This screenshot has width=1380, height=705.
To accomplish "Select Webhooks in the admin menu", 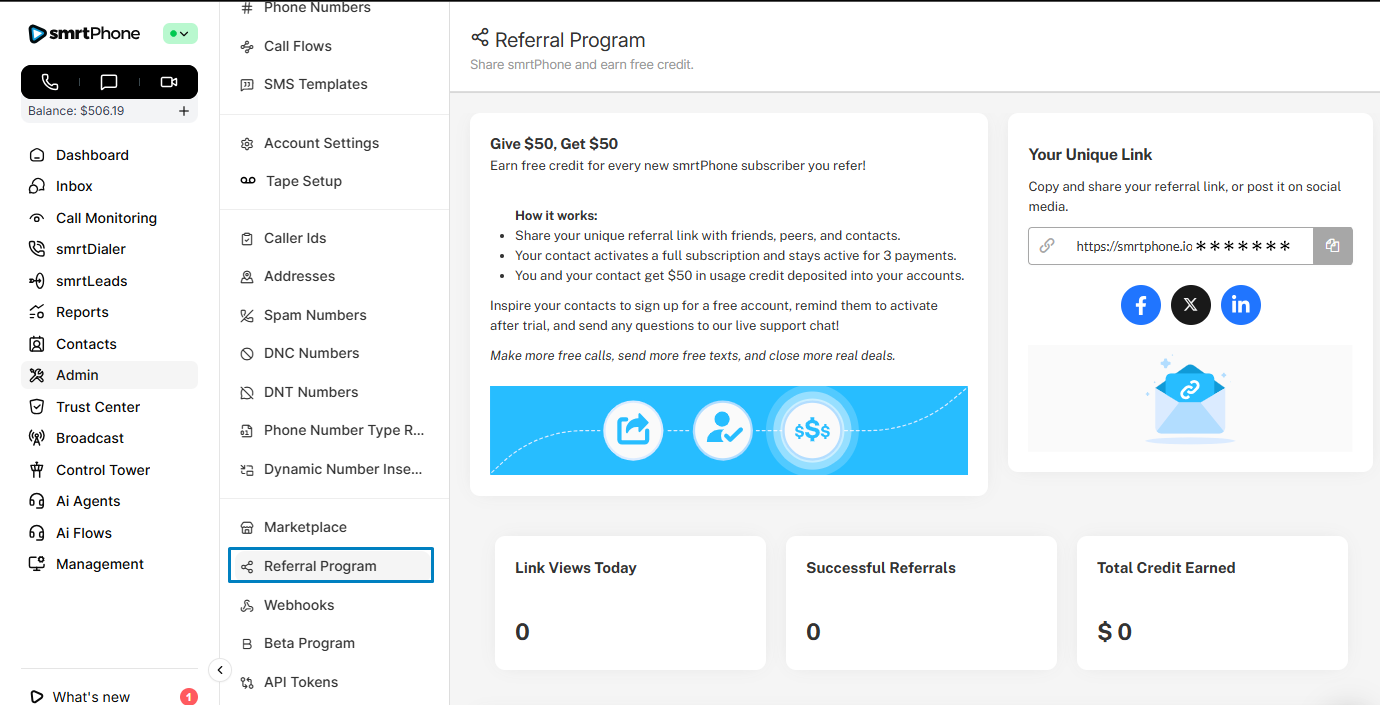I will pyautogui.click(x=298, y=605).
